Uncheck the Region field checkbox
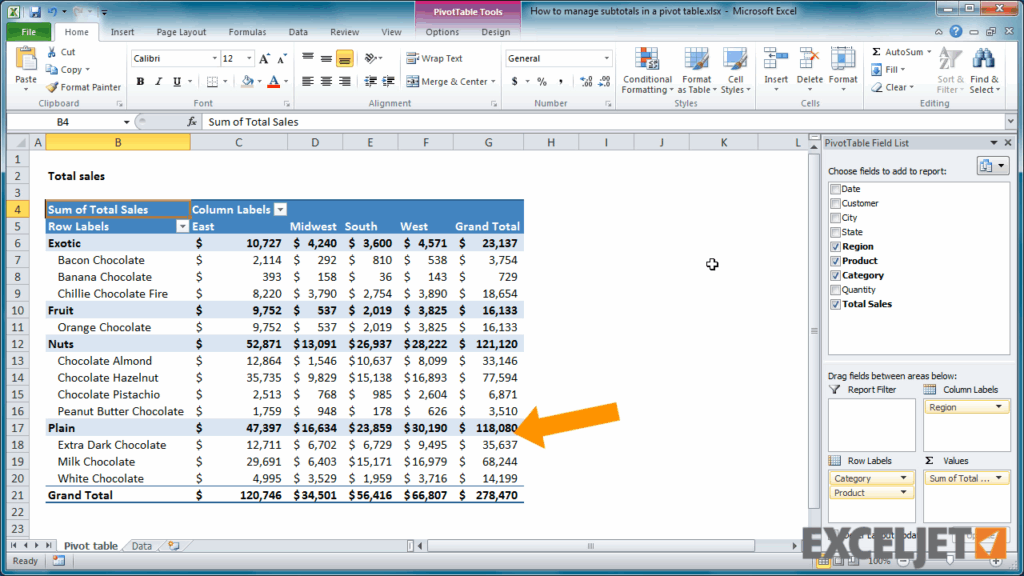Viewport: 1024px width, 576px height. (835, 246)
